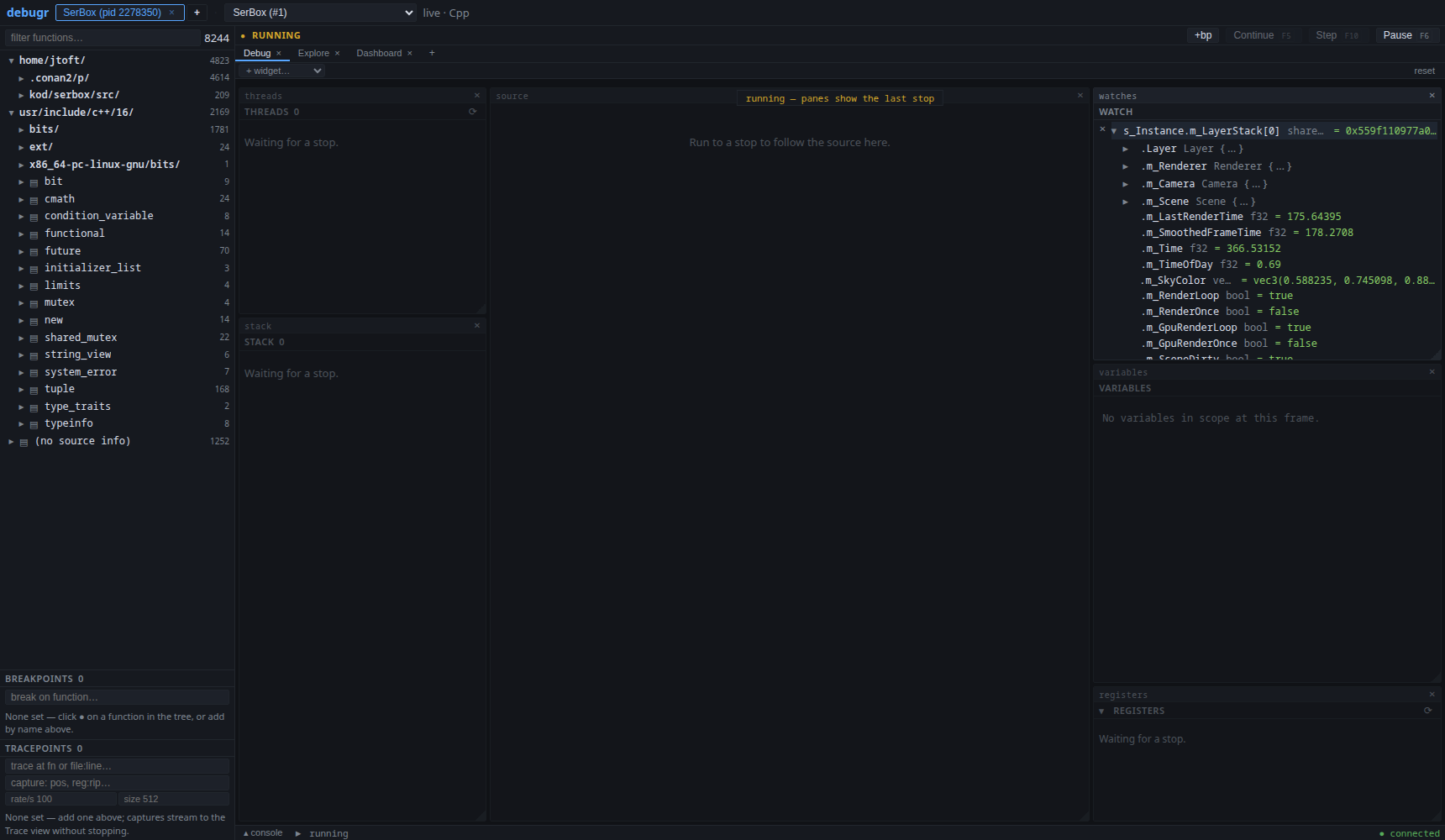Close the SerBox pid 2278350 session tab
Screen dimensions: 1445x840
tap(171, 13)
